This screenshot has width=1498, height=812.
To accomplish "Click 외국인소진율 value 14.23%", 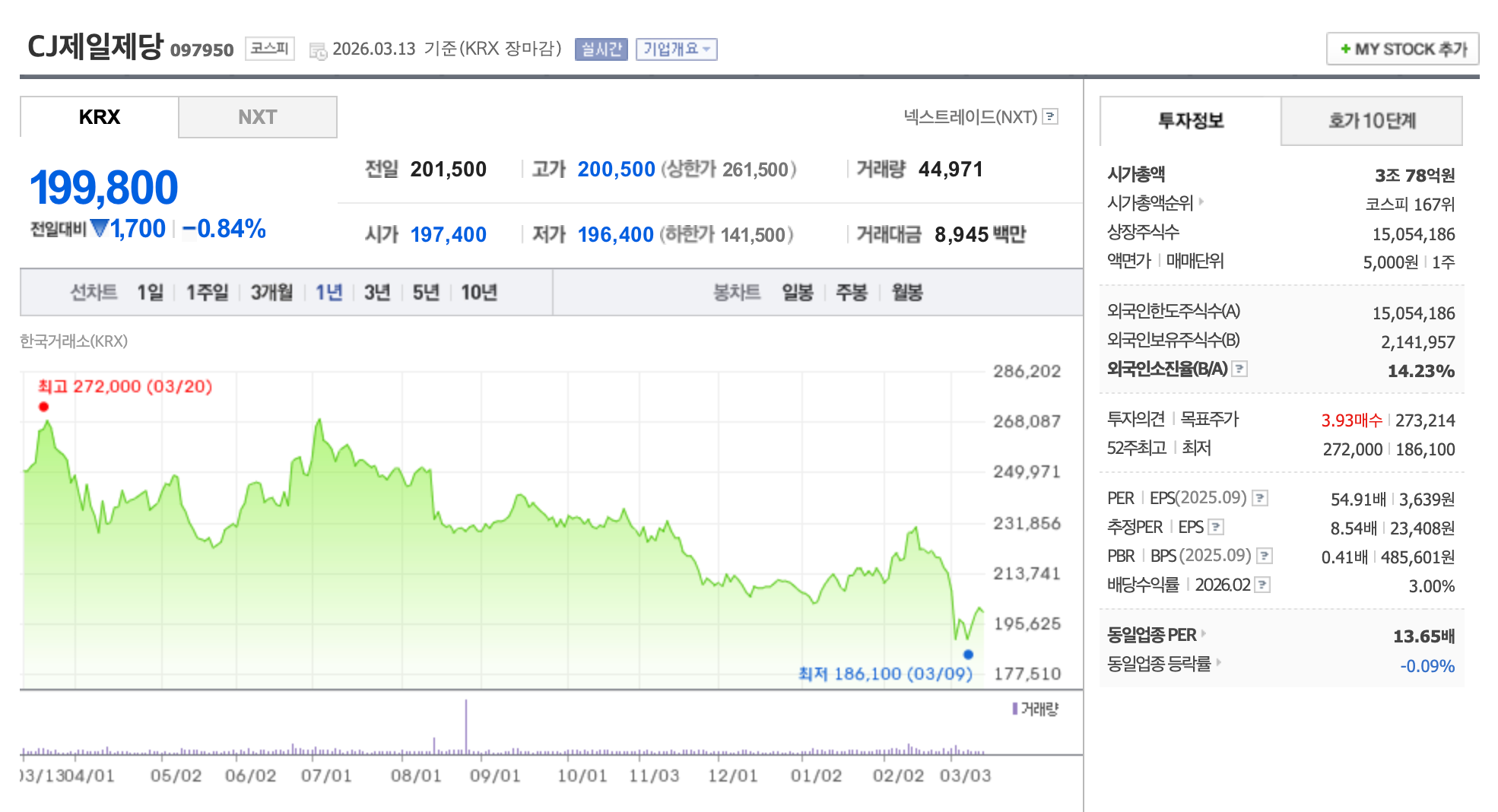I will [1420, 371].
